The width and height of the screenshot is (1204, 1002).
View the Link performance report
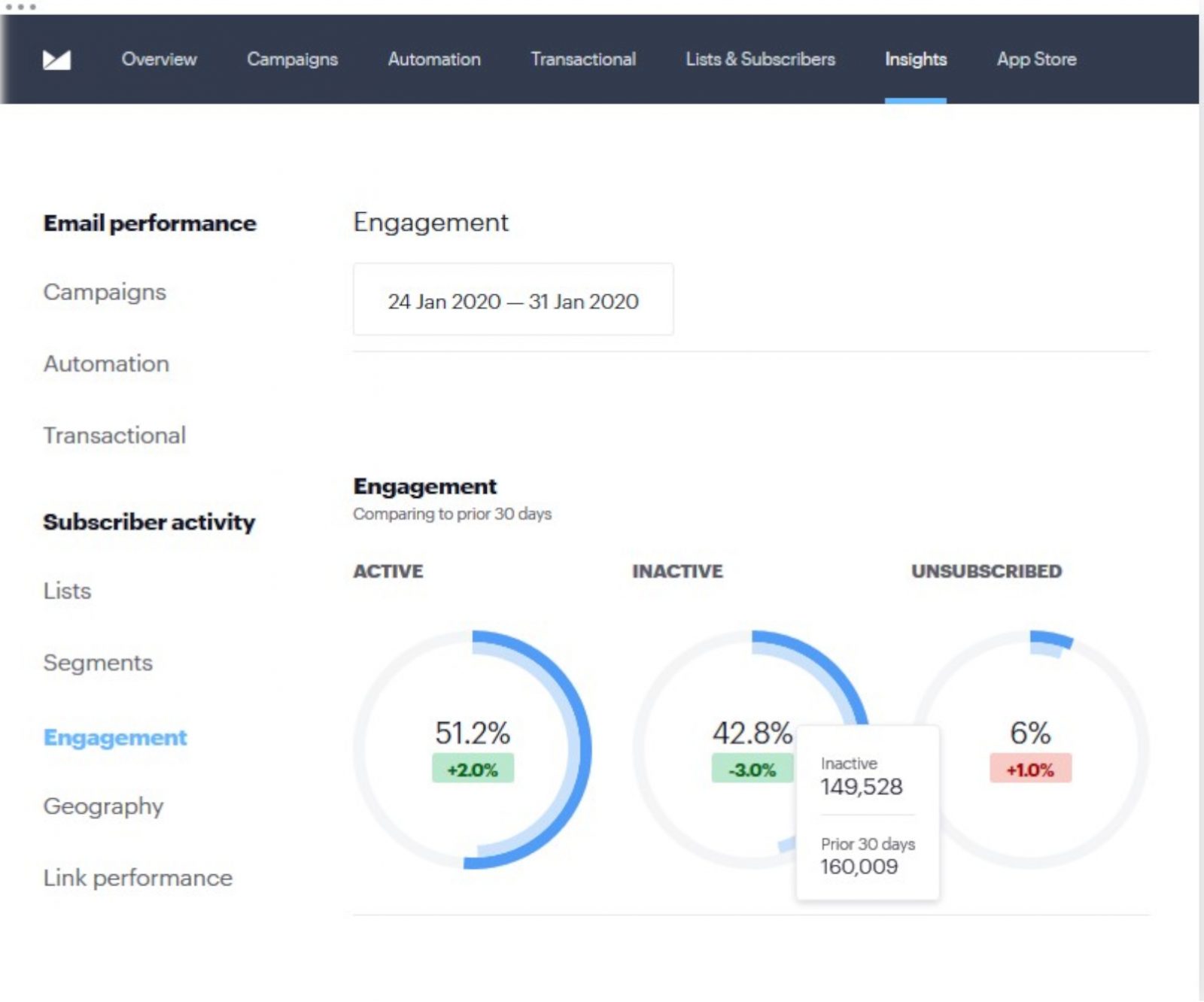(138, 878)
